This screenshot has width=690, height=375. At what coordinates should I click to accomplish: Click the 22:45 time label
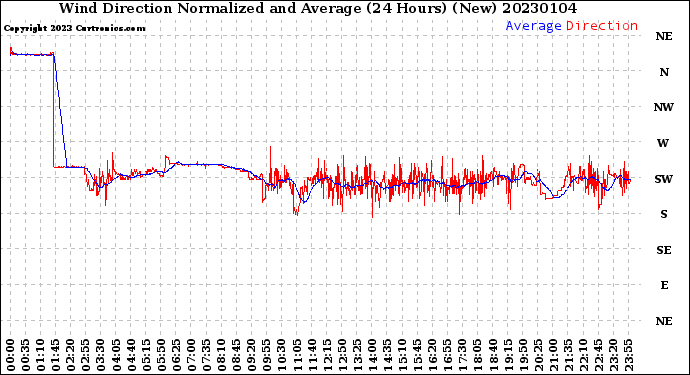[598, 355]
